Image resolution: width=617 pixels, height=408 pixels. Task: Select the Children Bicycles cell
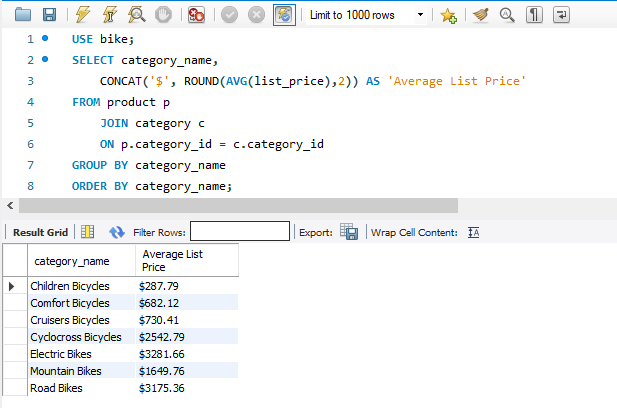coord(81,286)
